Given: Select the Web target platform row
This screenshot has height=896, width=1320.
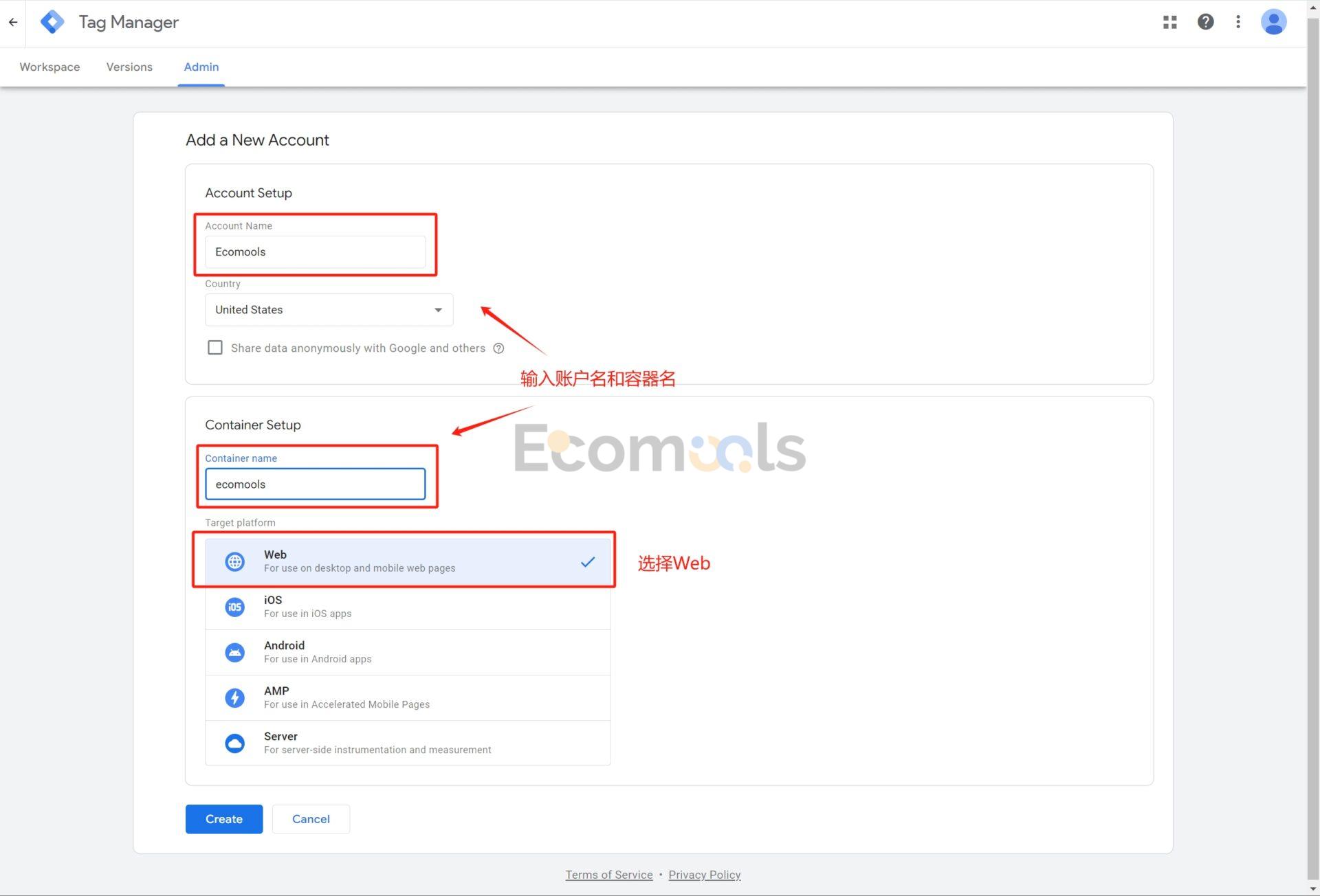Looking at the screenshot, I should [408, 561].
